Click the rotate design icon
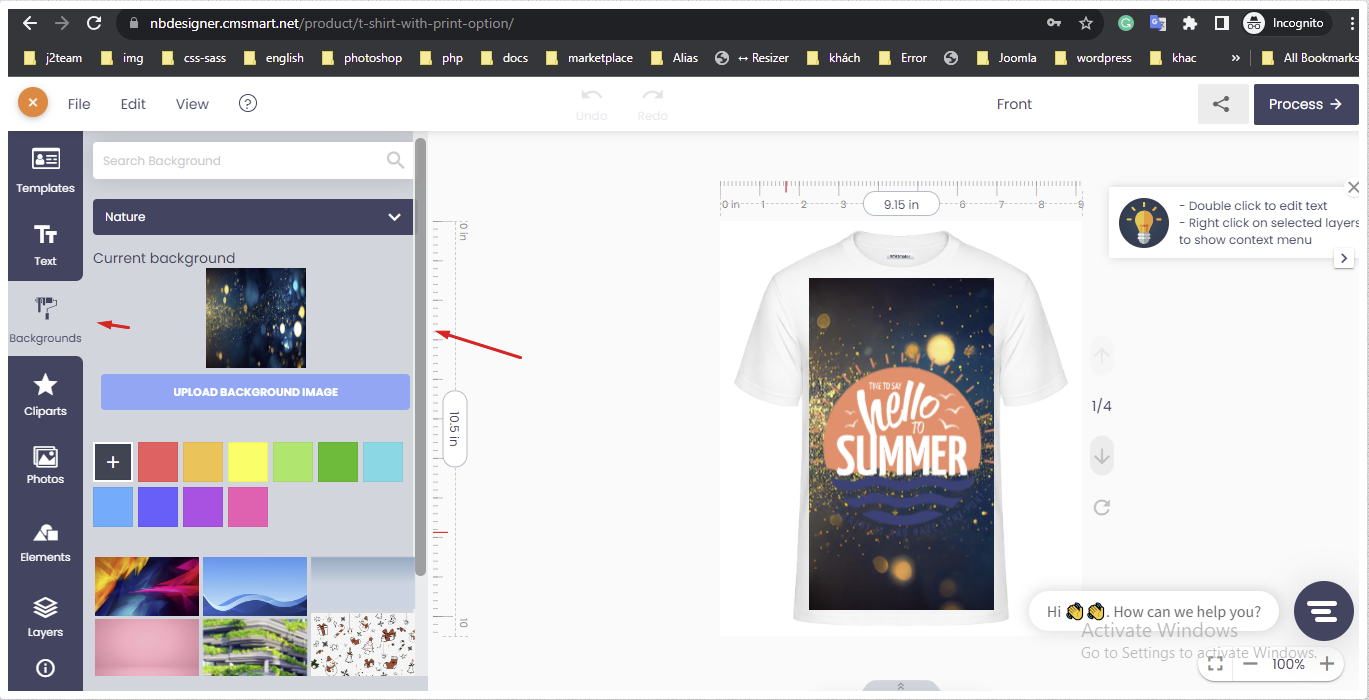This screenshot has width=1369, height=700. pos(1101,507)
